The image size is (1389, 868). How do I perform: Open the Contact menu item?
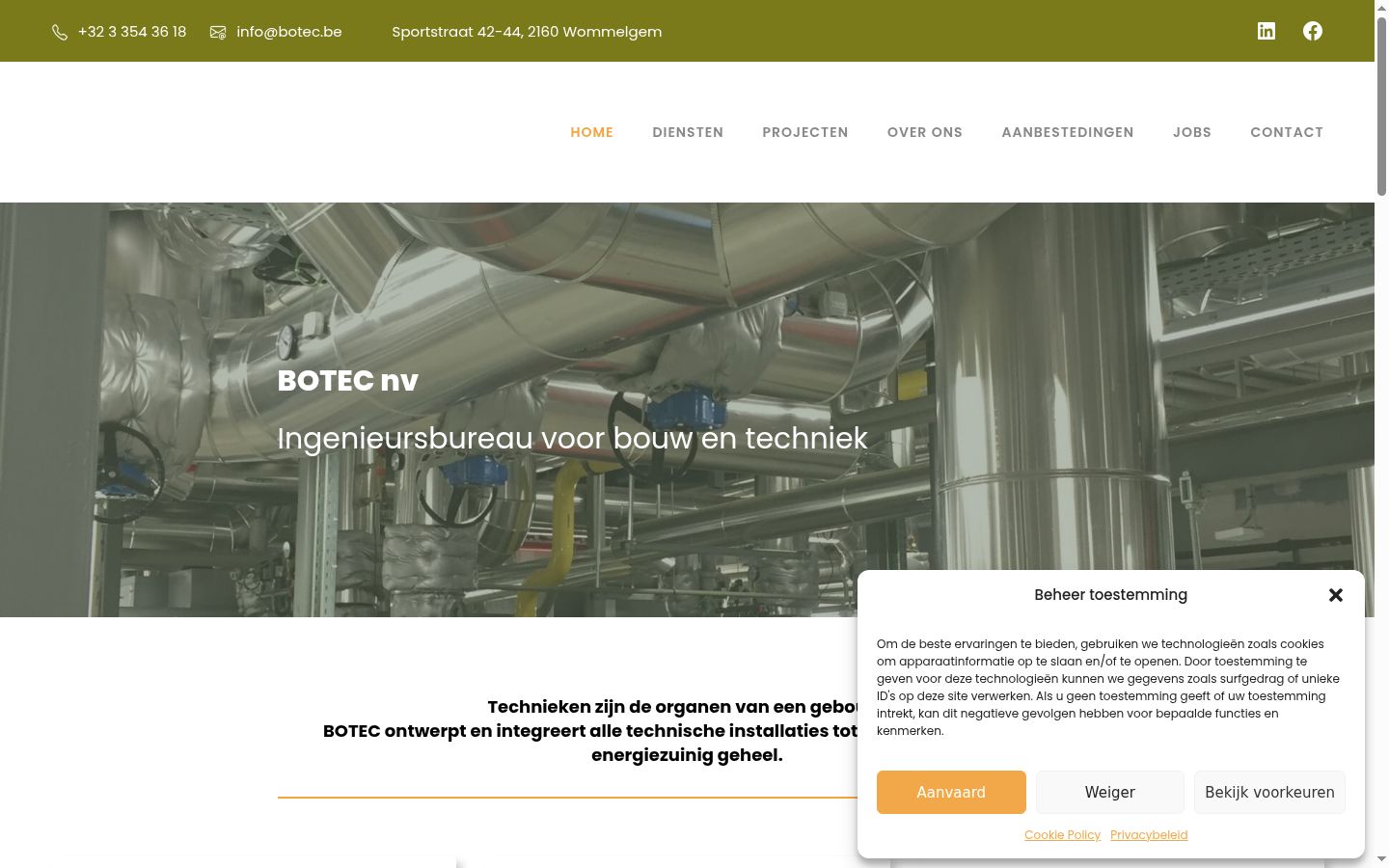(x=1287, y=132)
